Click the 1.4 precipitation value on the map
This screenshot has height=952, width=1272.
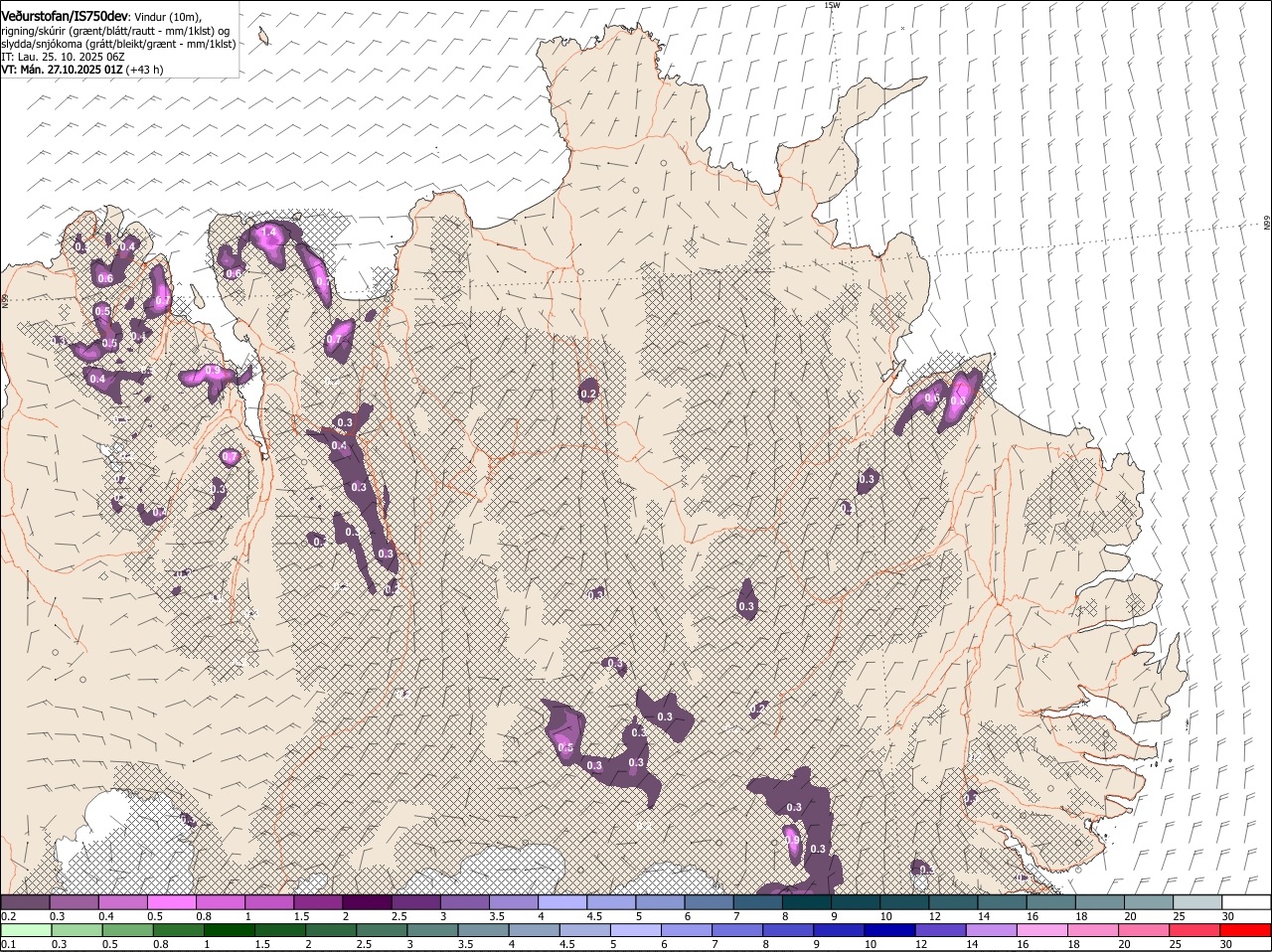pyautogui.click(x=267, y=233)
